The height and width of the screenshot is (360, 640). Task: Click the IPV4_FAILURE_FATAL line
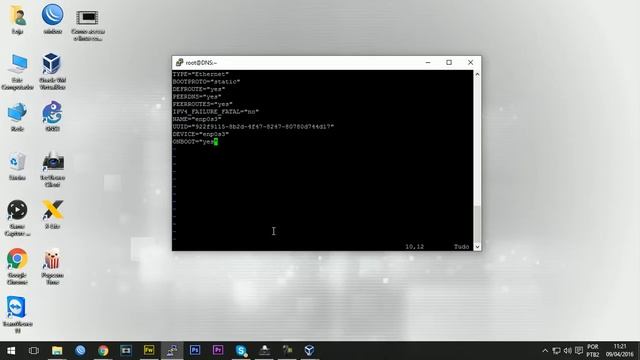[216, 111]
